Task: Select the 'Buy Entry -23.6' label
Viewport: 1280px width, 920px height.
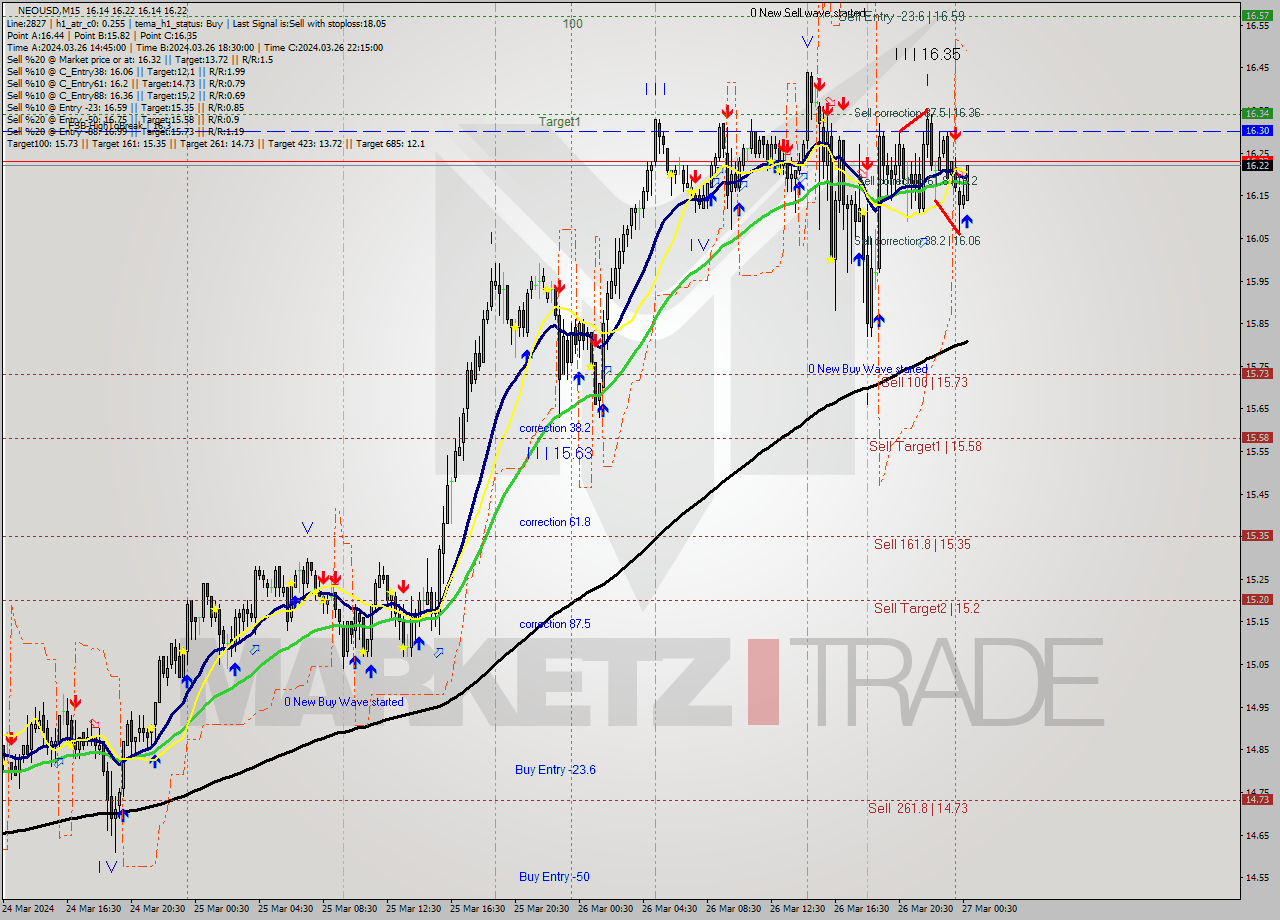Action: pos(556,769)
